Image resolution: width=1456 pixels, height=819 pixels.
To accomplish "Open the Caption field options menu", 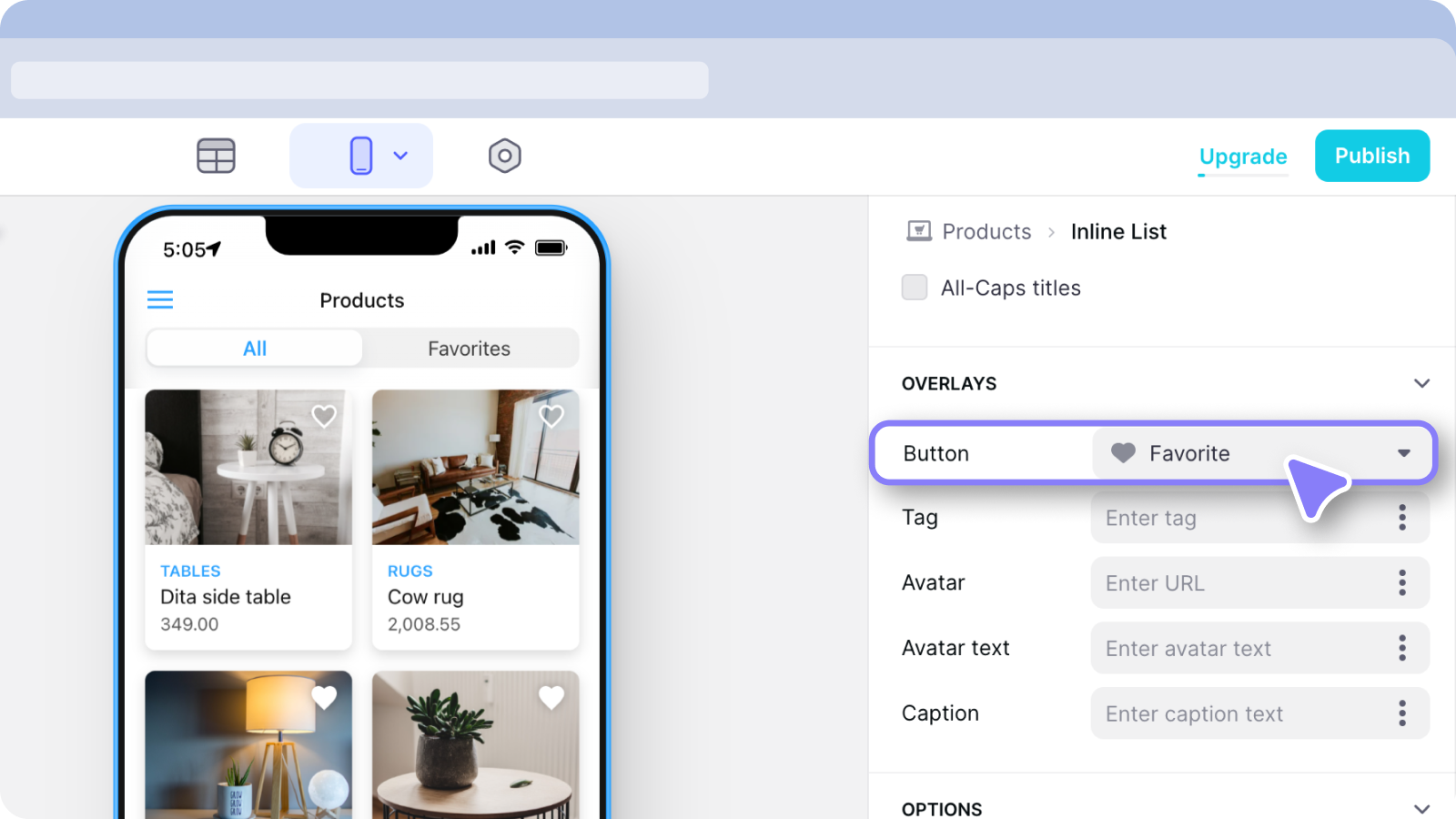I will click(x=1402, y=713).
